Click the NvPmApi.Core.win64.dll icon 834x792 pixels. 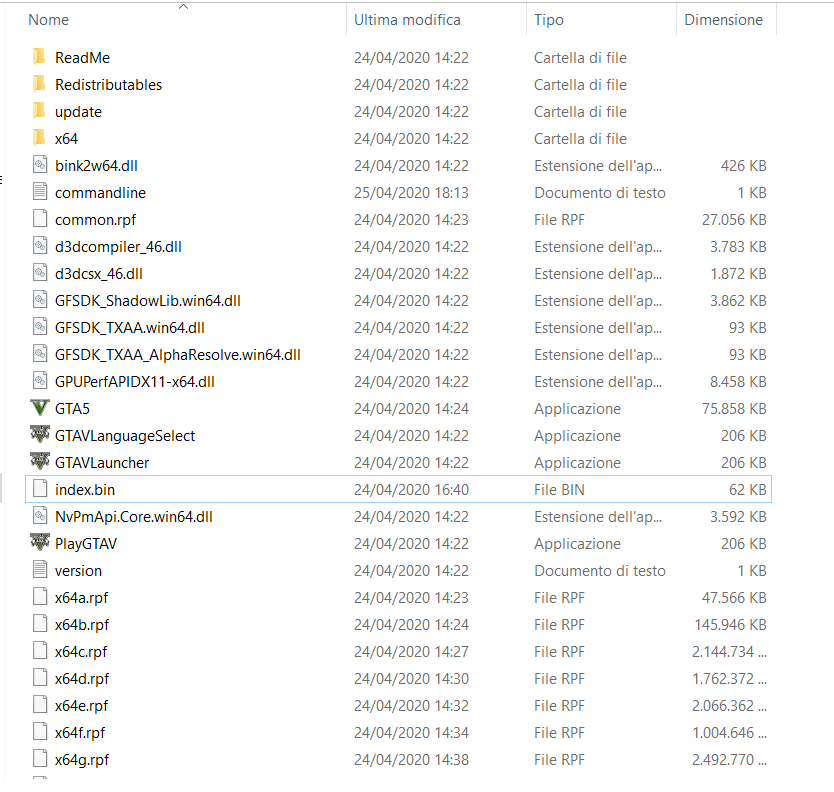click(x=40, y=516)
